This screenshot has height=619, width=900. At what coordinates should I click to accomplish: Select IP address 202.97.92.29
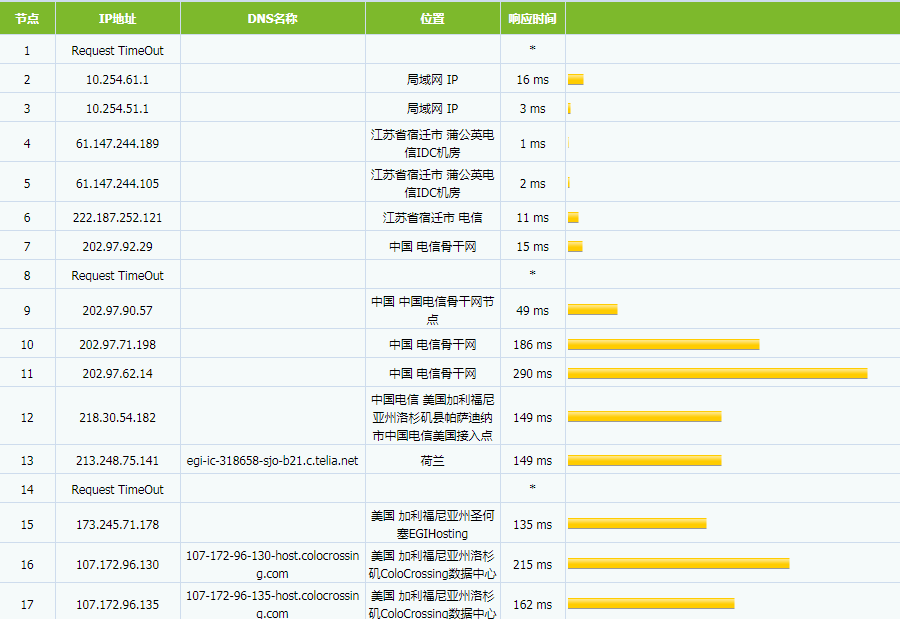[x=117, y=246]
